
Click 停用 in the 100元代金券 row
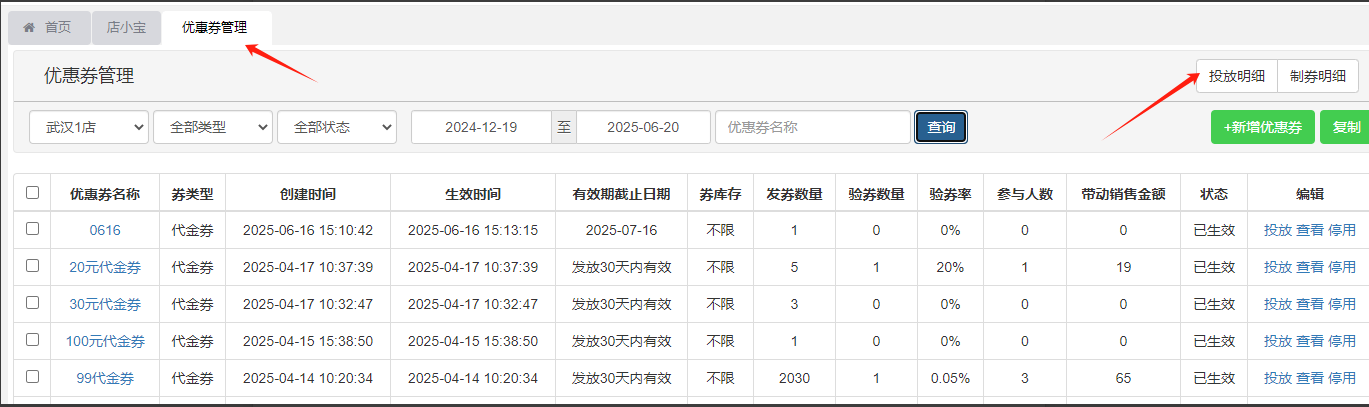[x=1342, y=341]
